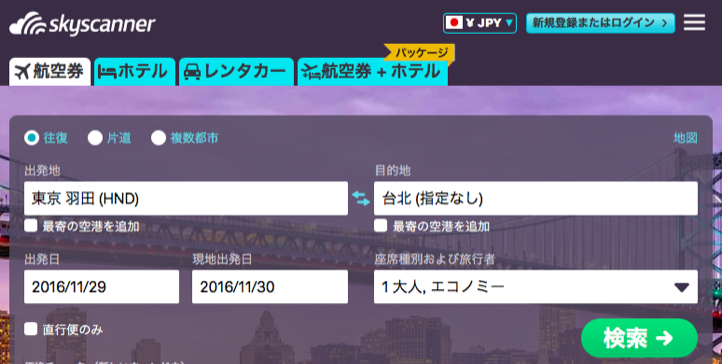Viewport: 722px width, 364px height.
Task: Click the 出発日 field 2016/11/29
Action: 101,287
